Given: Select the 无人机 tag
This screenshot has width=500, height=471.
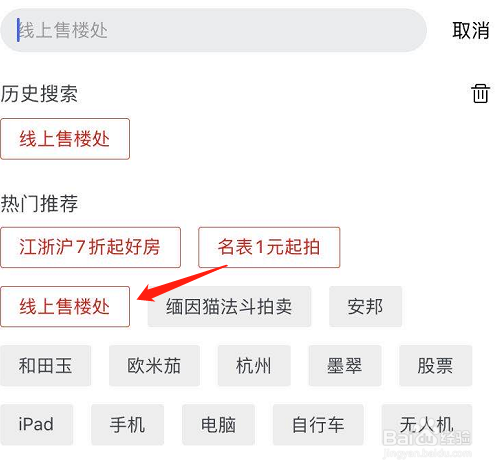Looking at the screenshot, I should [427, 425].
